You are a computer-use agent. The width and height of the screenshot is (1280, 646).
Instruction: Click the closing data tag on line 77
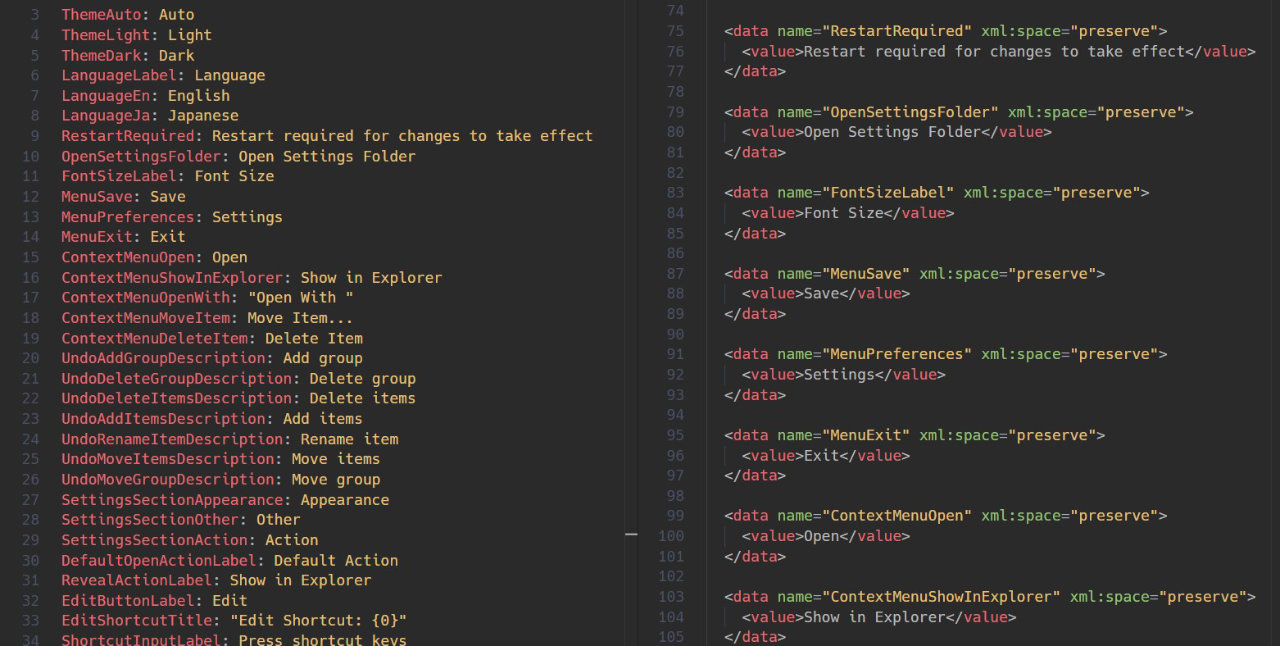[755, 71]
